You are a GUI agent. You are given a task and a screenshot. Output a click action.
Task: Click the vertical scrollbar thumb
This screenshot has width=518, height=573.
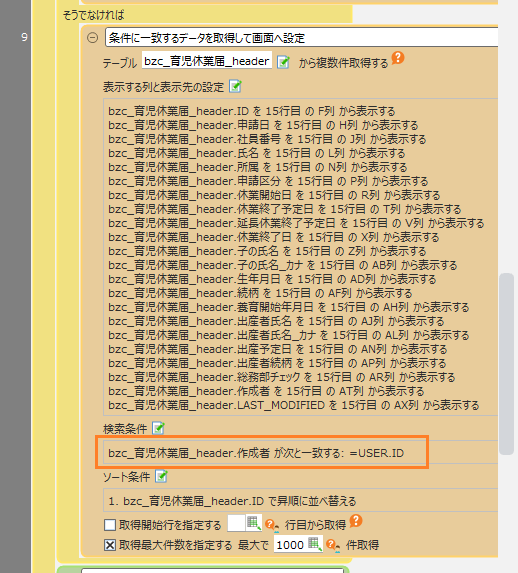pos(506,364)
